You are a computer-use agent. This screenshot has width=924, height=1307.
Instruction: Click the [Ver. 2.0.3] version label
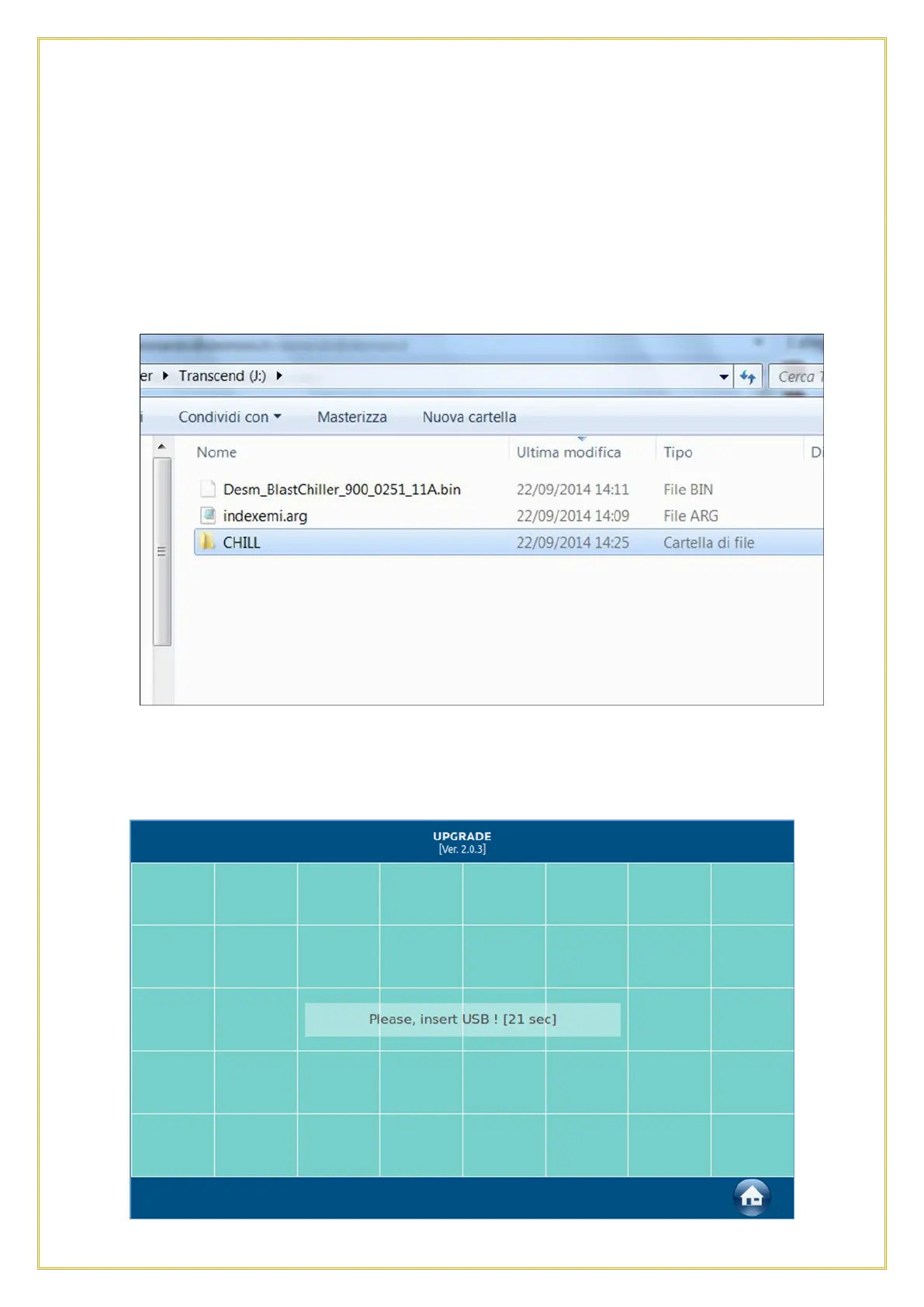tap(462, 849)
